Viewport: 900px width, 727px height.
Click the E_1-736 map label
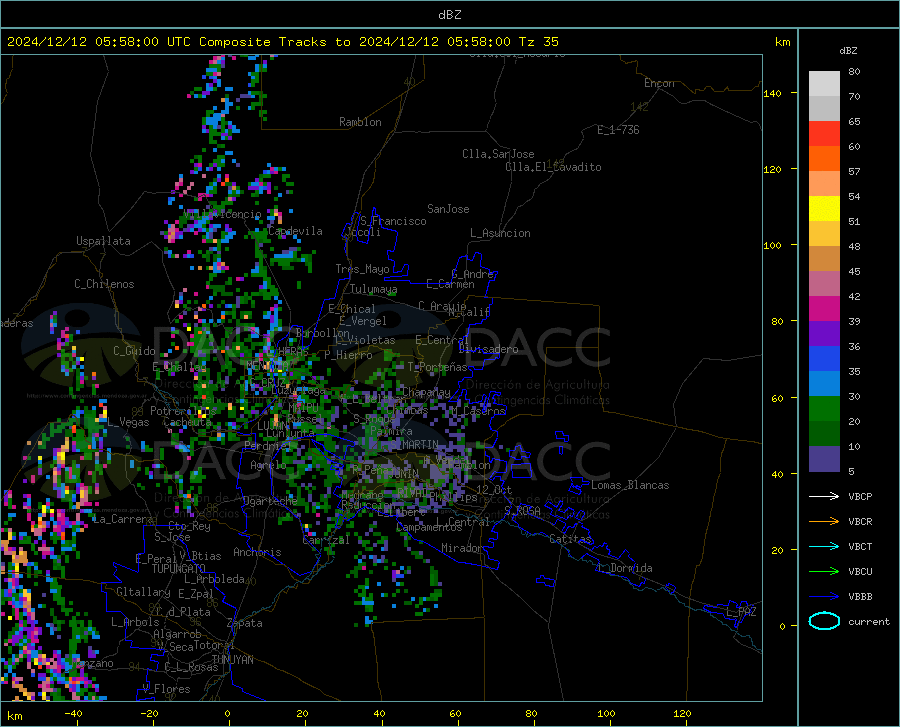pyautogui.click(x=618, y=130)
